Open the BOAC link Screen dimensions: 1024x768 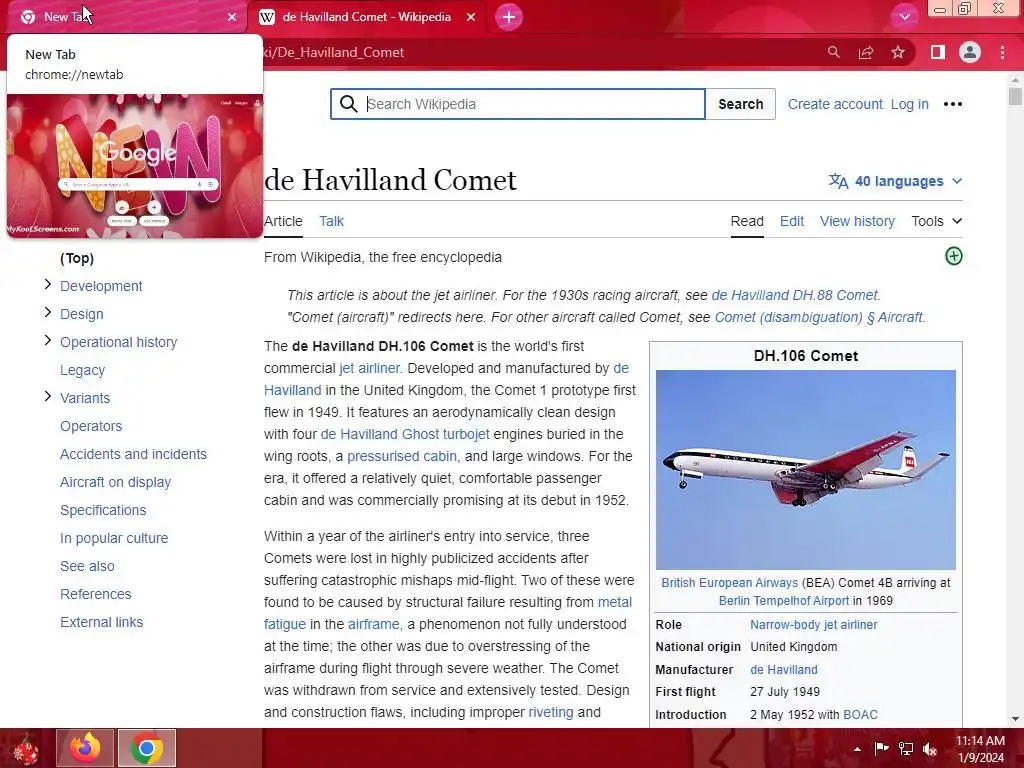tap(860, 715)
